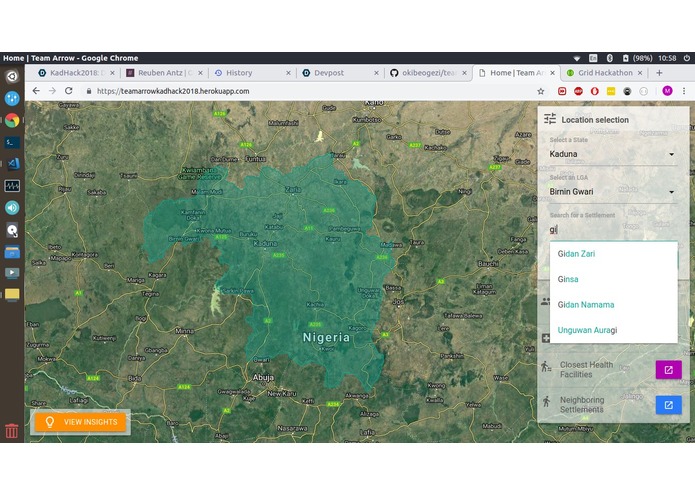Switch to the Devpost tab
Image resolution: width=695 pixels, height=494 pixels.
(x=339, y=73)
